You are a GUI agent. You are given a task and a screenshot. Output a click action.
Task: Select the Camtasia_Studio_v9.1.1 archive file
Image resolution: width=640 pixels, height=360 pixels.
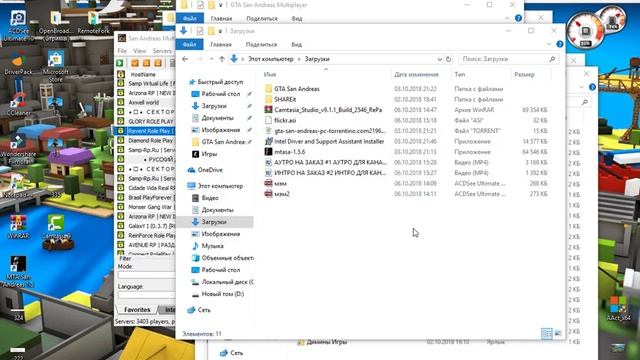pos(328,110)
